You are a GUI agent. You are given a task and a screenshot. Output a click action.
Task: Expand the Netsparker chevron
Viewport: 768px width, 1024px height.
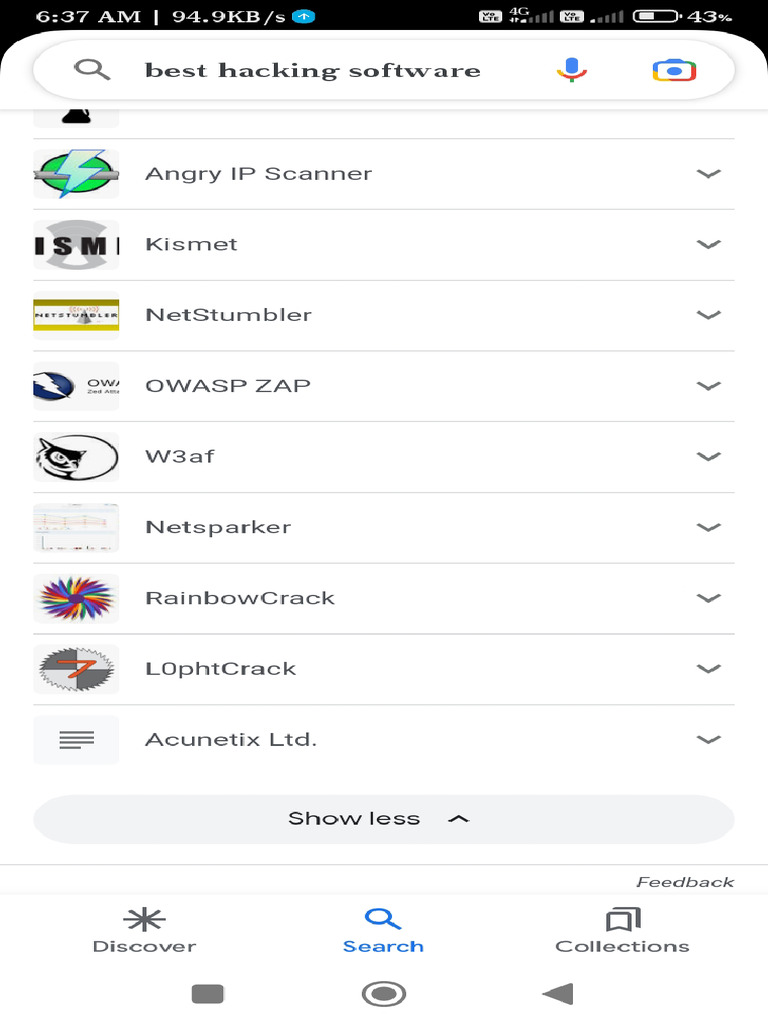click(708, 527)
